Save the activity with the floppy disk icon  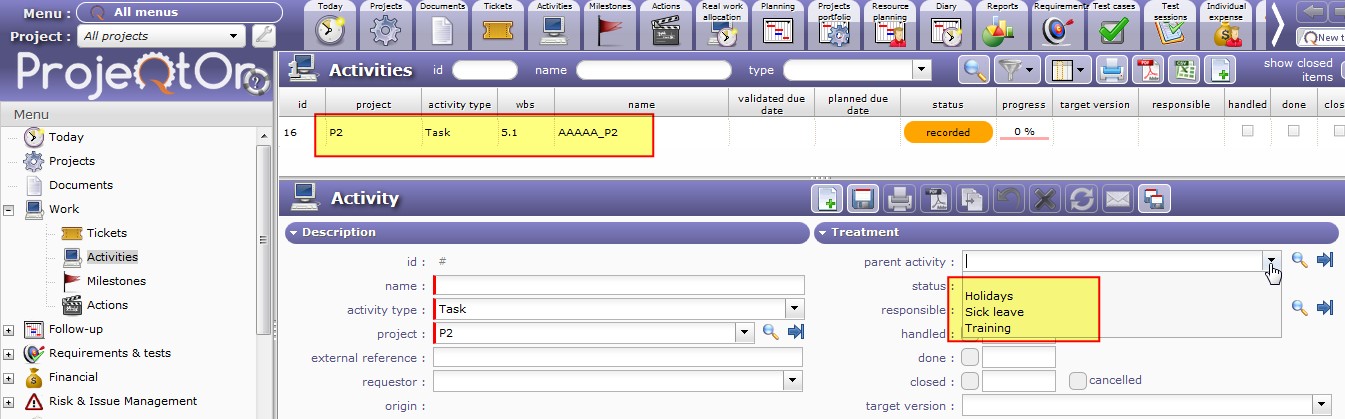click(x=863, y=198)
